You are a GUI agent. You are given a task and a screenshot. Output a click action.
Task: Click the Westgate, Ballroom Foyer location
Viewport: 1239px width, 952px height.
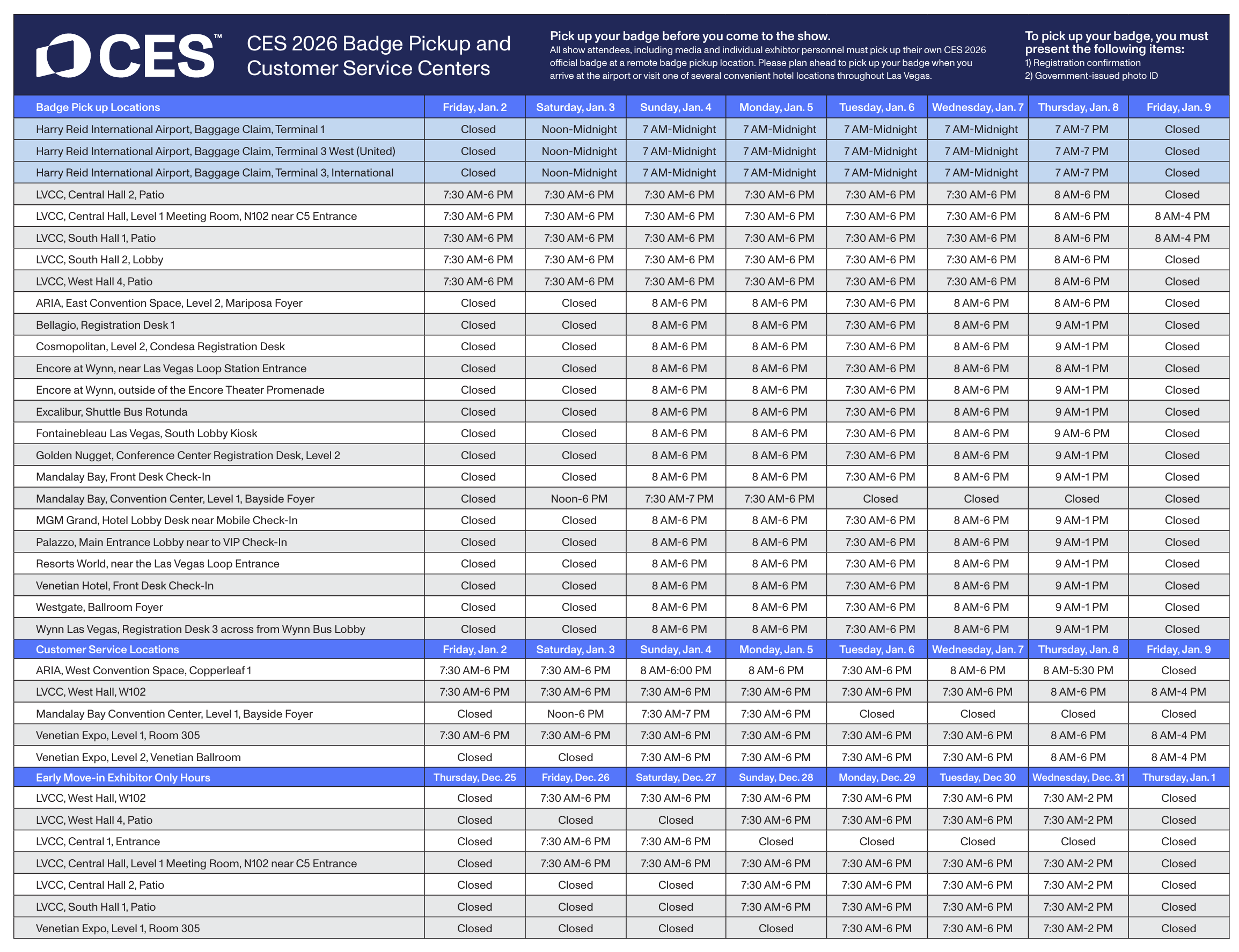[x=99, y=607]
